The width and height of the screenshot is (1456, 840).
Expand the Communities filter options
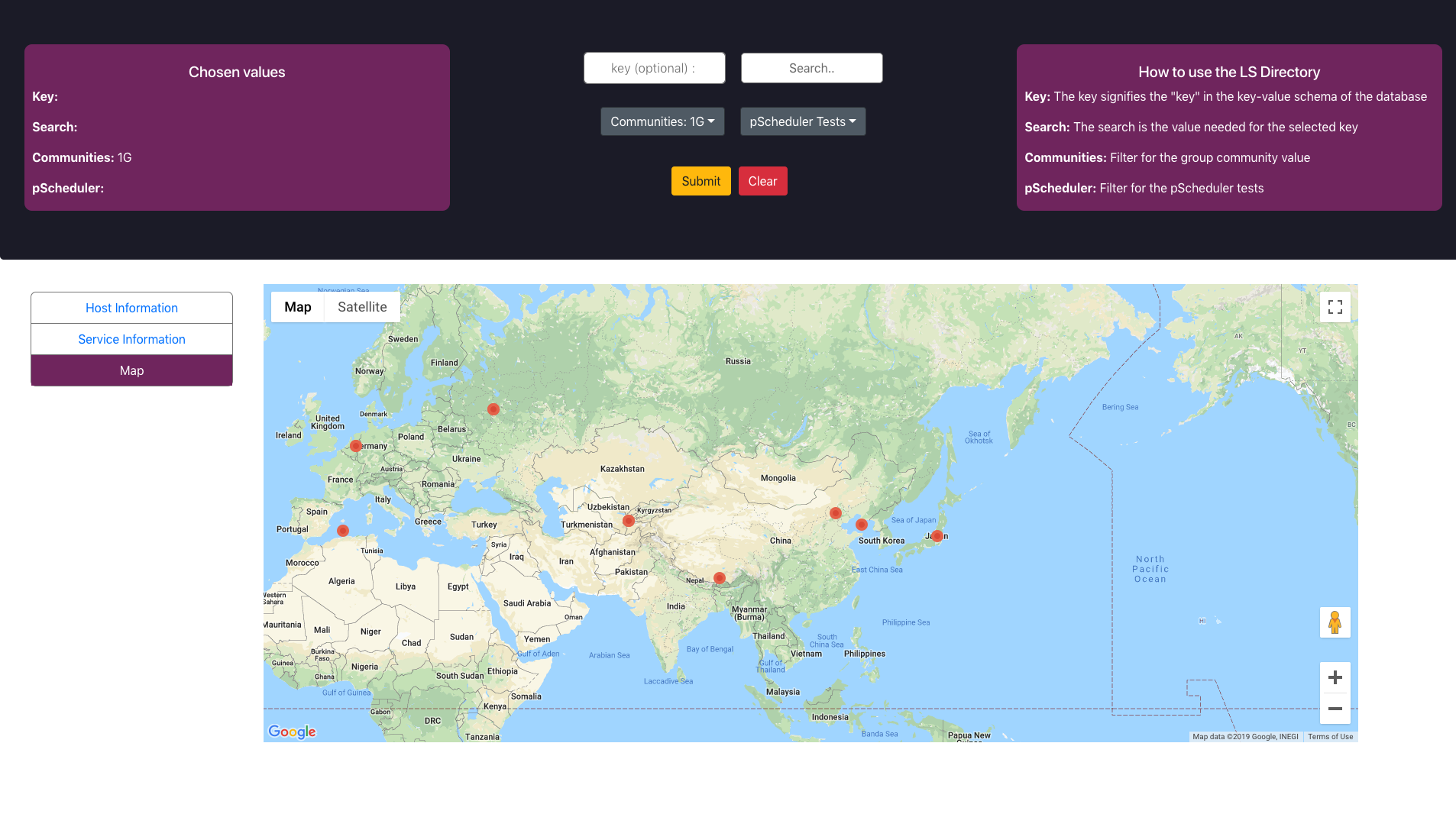pos(662,121)
